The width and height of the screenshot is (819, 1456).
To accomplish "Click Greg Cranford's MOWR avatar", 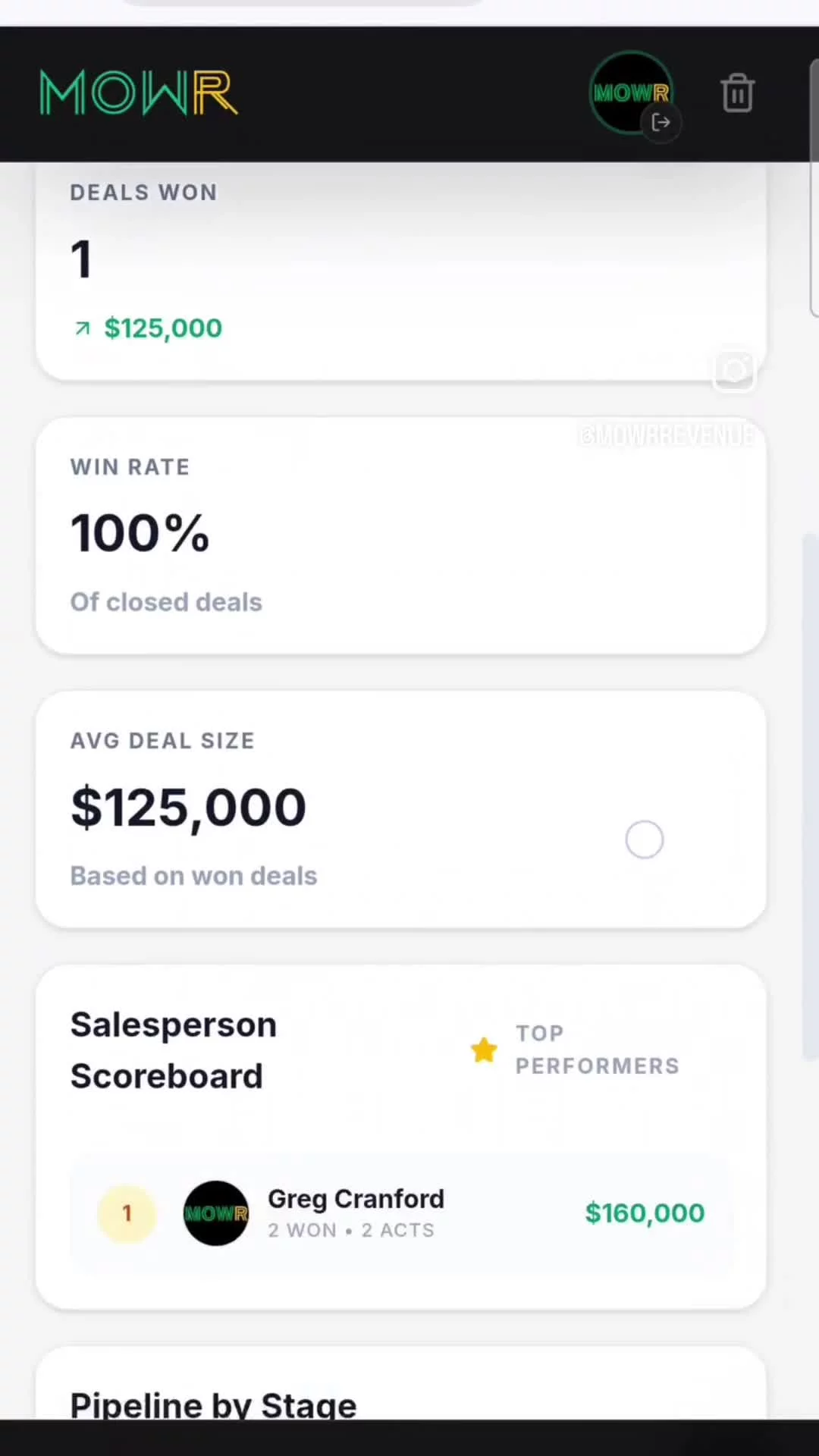I will point(216,1213).
